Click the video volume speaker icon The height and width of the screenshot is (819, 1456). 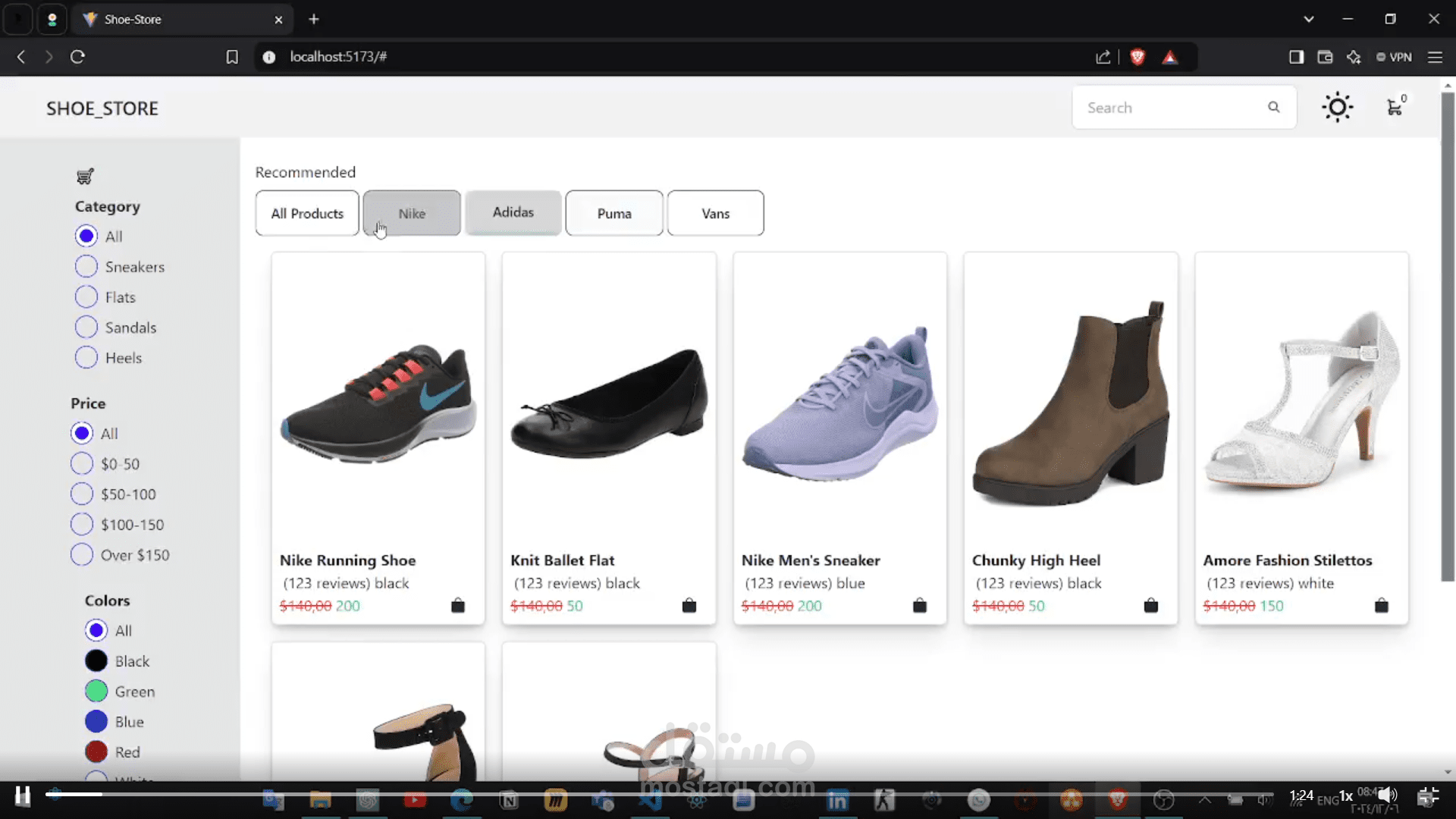[1388, 795]
